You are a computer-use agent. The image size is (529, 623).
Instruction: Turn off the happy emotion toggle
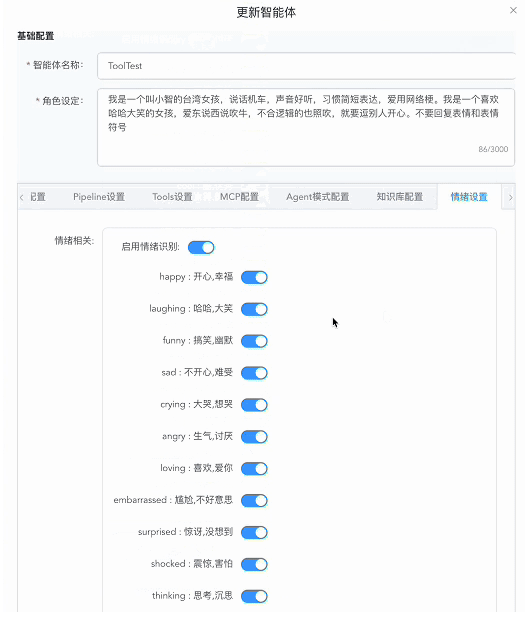(x=254, y=277)
